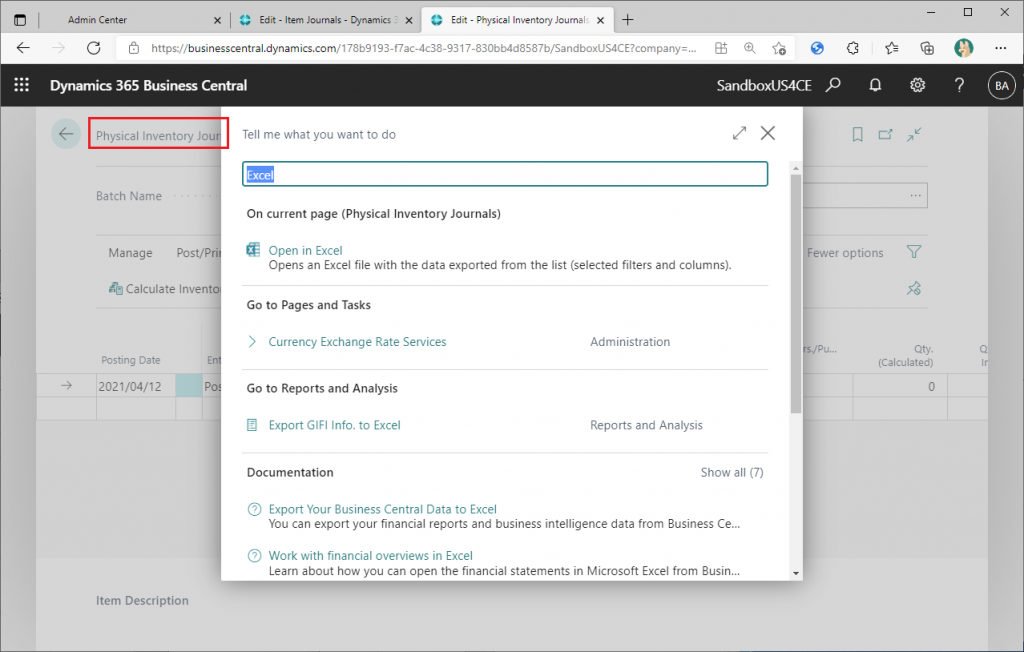Open Work with financial overviews in Excel
This screenshot has width=1024, height=652.
(x=370, y=555)
